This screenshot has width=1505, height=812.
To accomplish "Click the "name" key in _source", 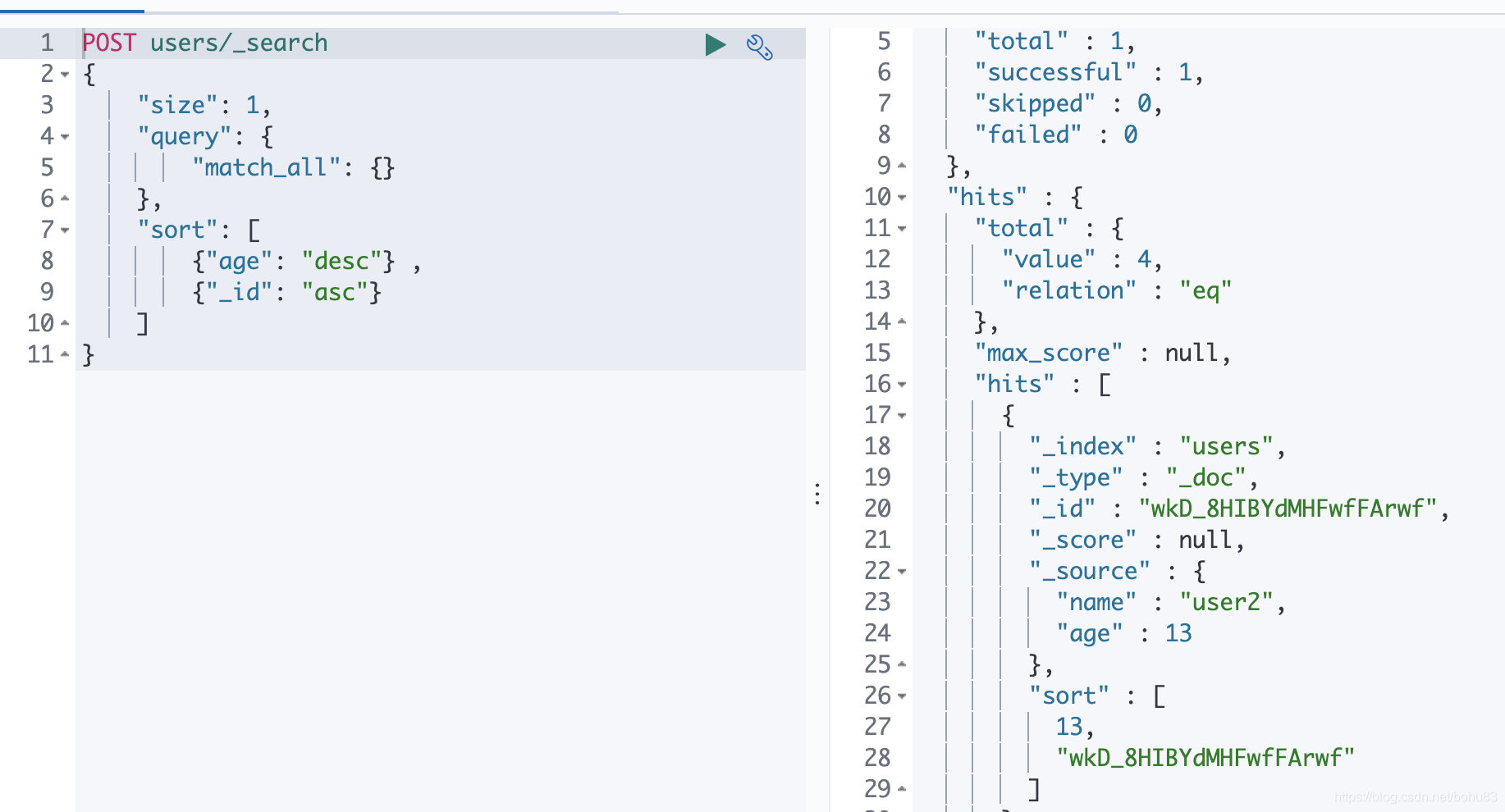I will click(1096, 602).
